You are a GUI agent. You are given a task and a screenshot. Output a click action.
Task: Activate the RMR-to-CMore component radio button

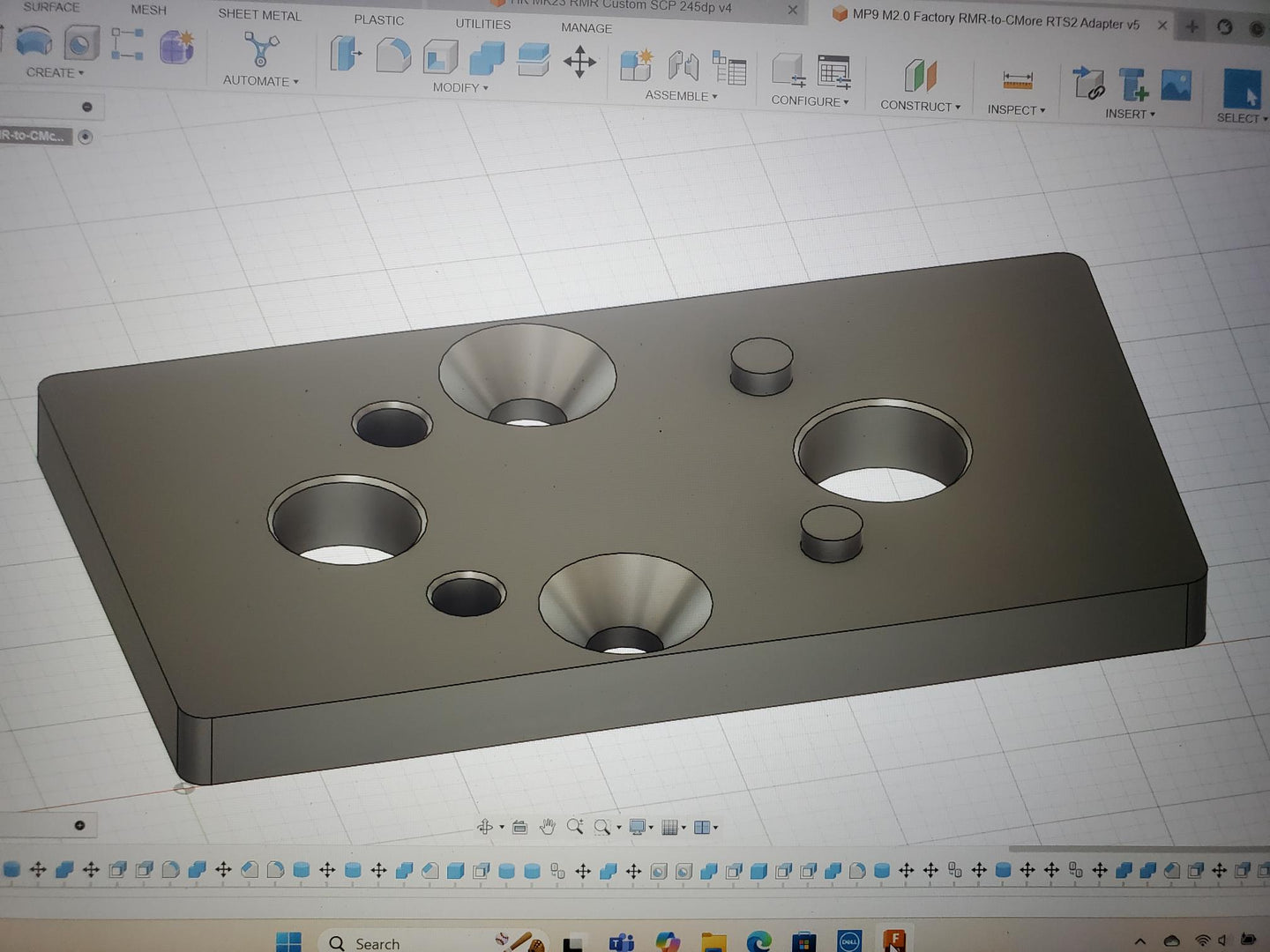coord(86,137)
